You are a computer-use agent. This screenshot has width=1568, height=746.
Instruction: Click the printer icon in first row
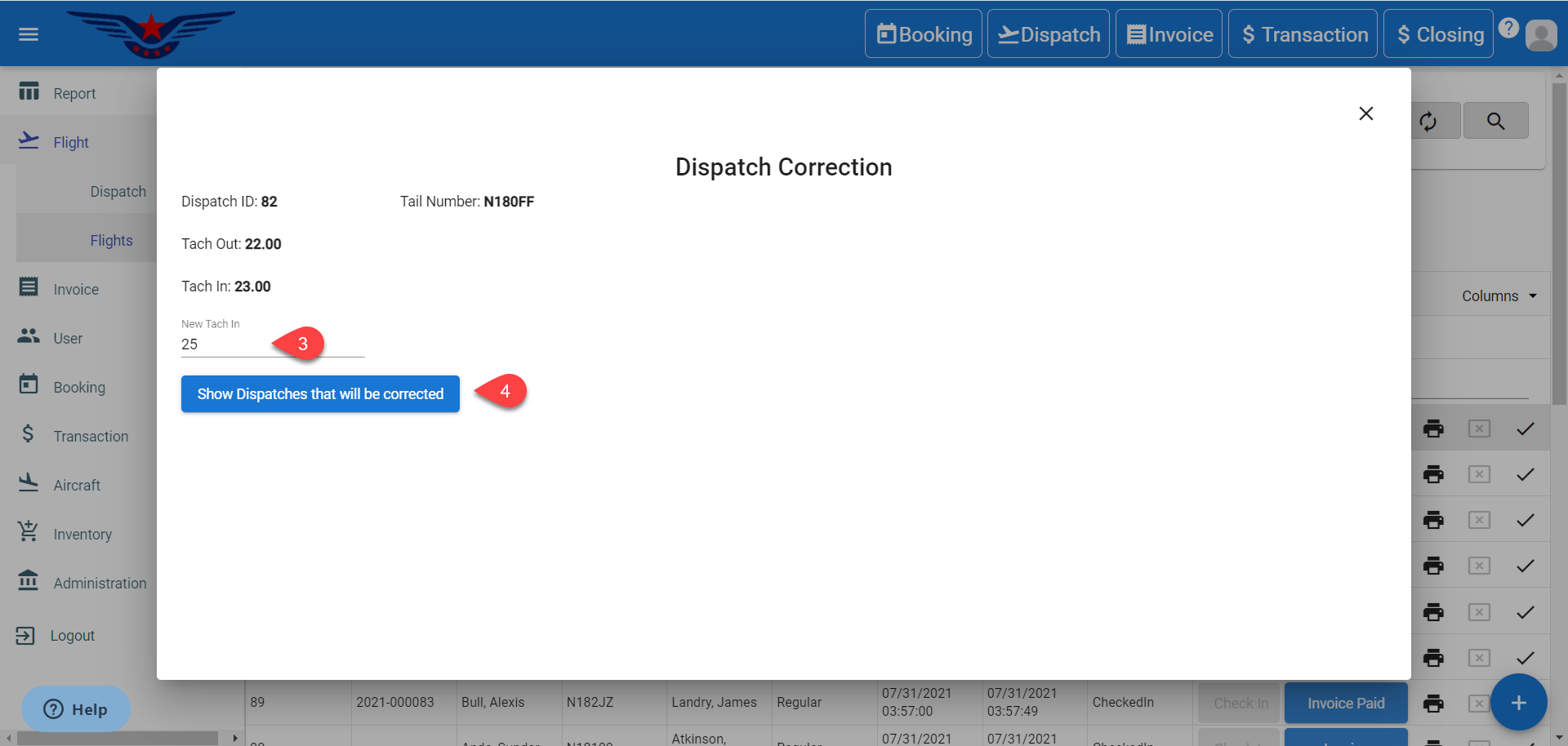tap(1433, 429)
